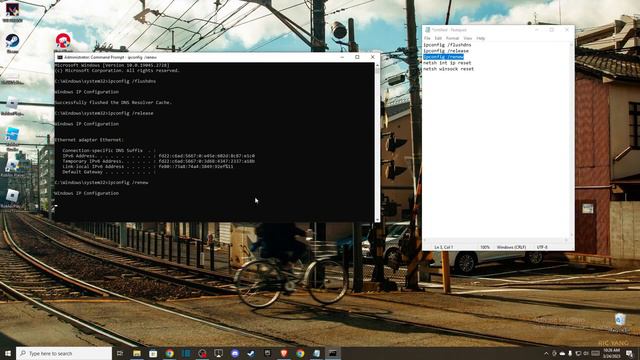640x360 pixels.
Task: Open Steam from the taskbar
Action: (251, 353)
